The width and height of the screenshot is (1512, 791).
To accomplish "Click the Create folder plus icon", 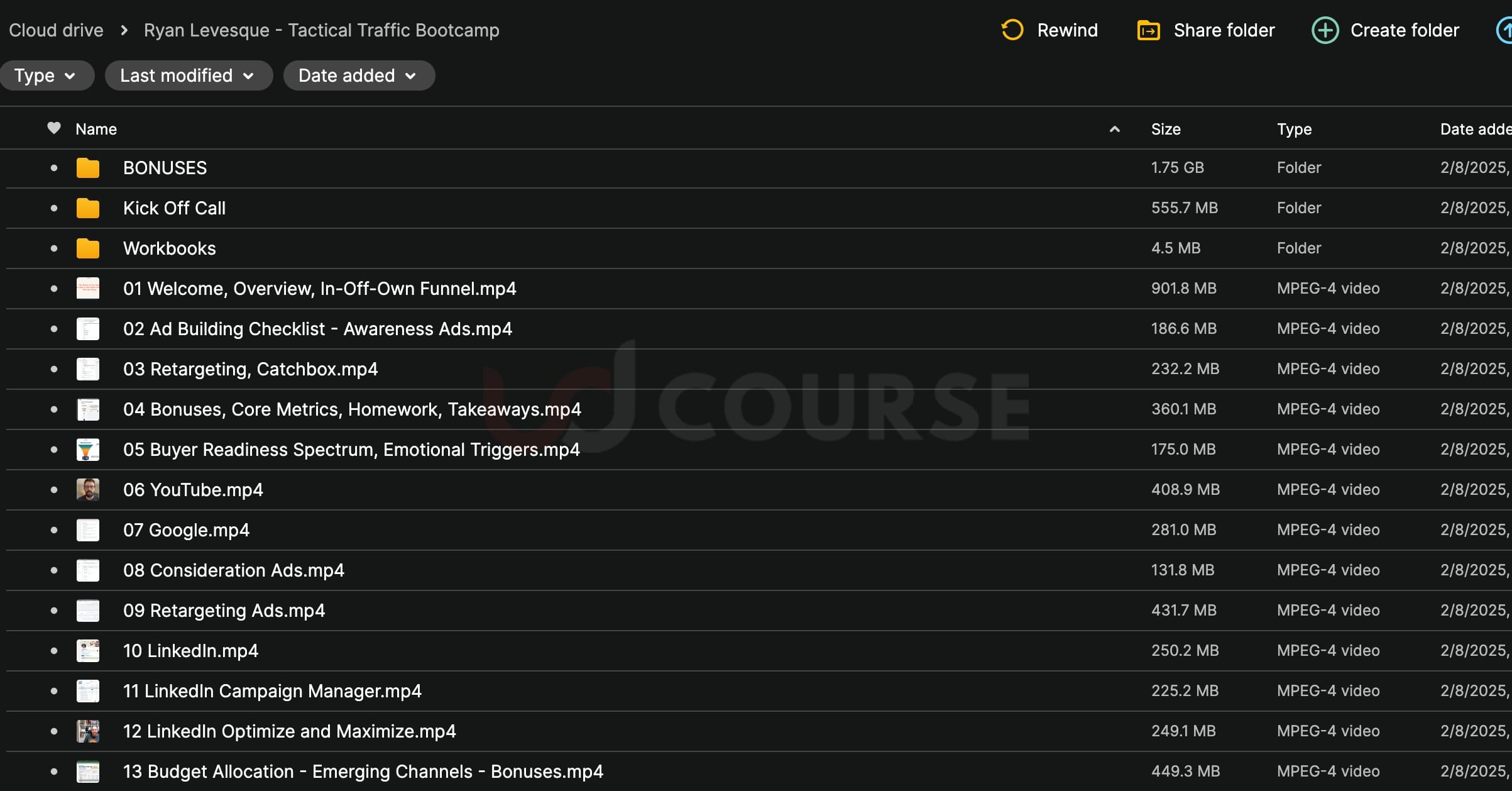I will pos(1325,30).
